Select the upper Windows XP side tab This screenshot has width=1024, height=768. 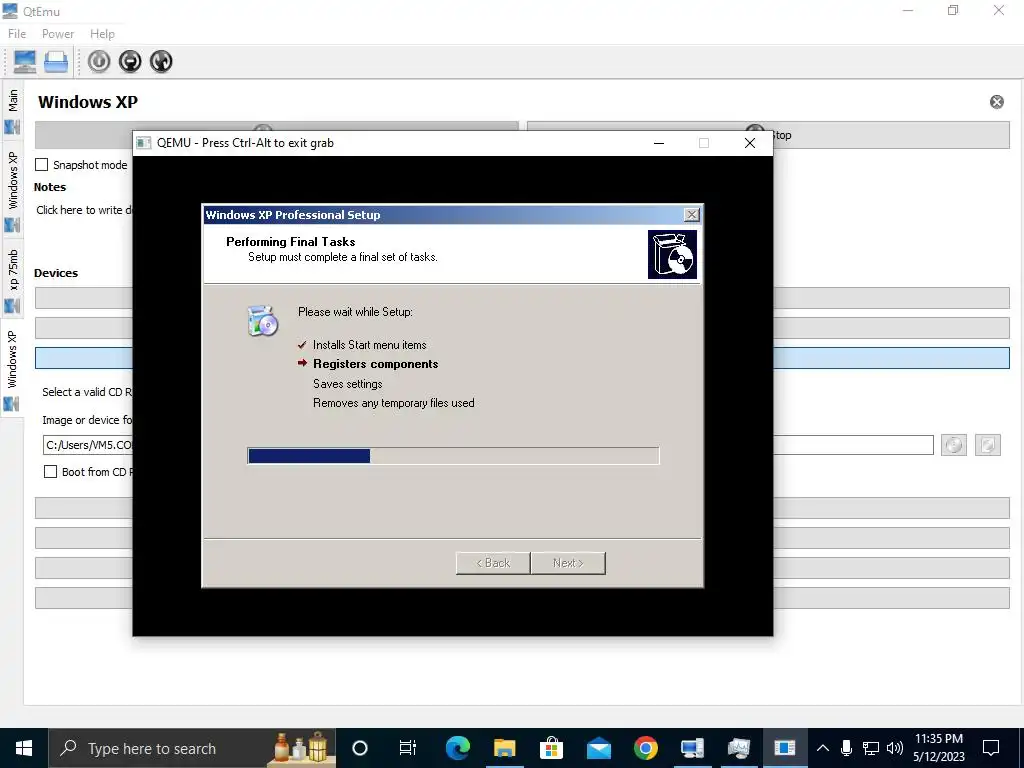coord(12,190)
